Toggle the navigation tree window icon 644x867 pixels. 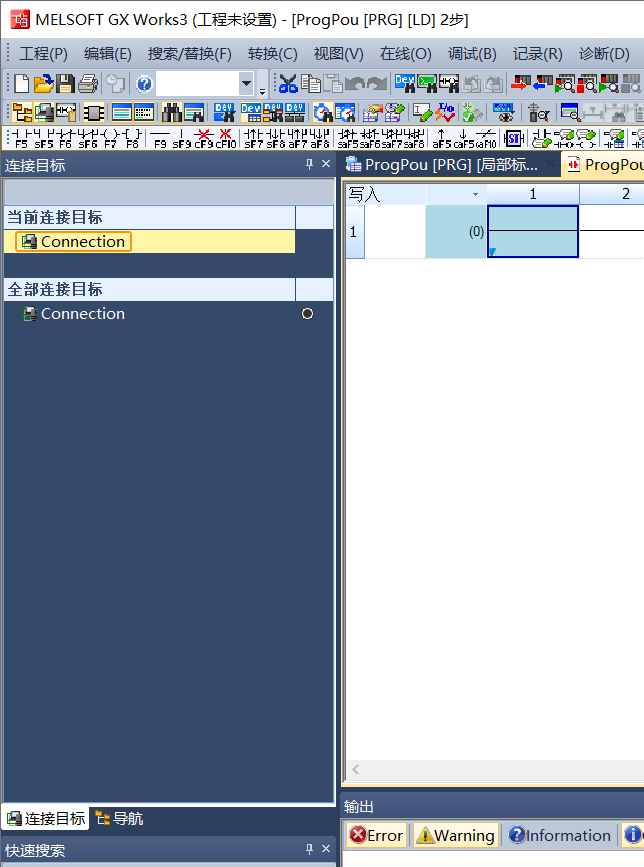pyautogui.click(x=23, y=113)
